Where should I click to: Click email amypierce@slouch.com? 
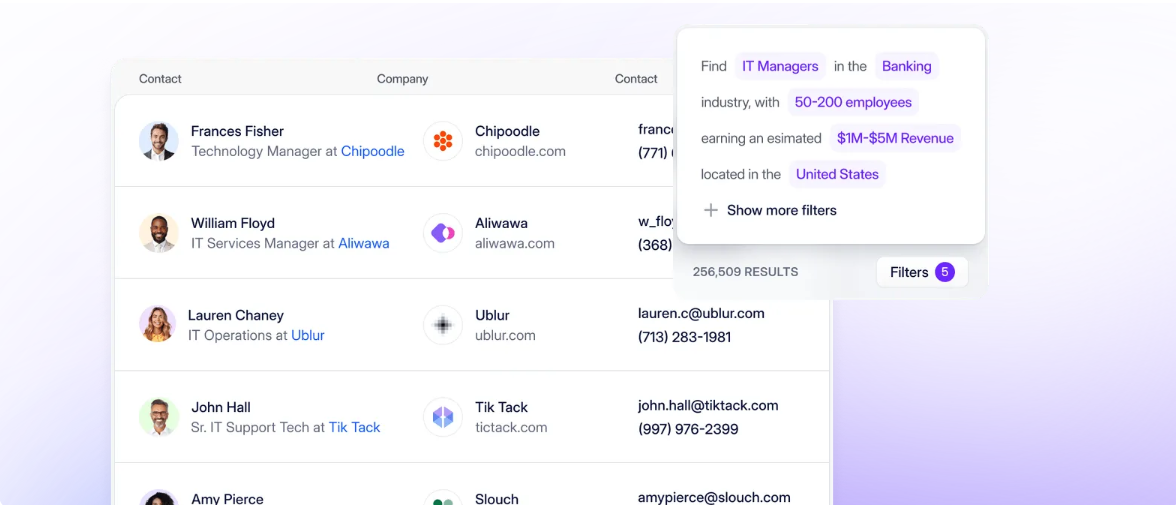click(x=714, y=497)
